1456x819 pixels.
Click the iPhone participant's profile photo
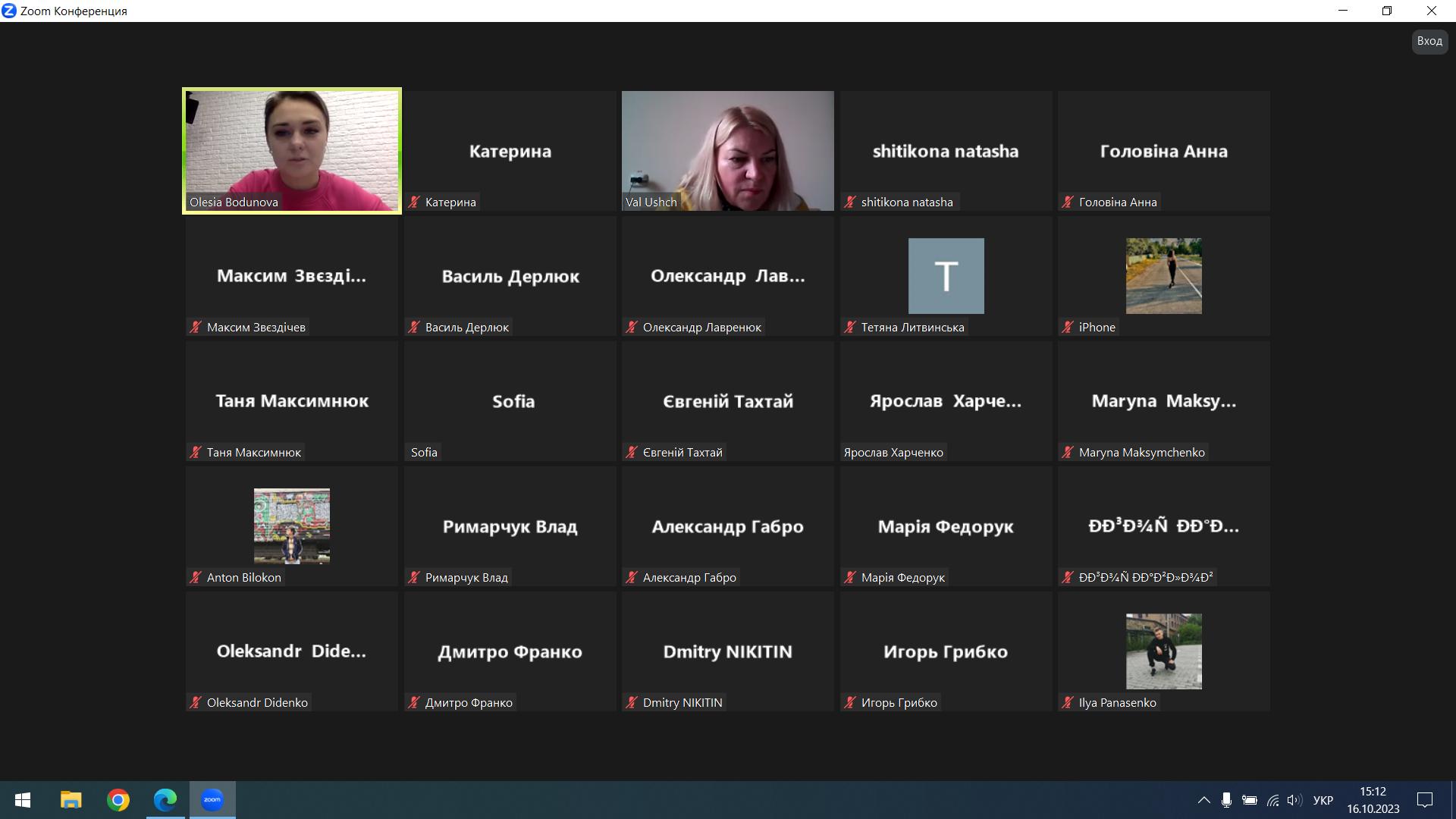pos(1163,276)
